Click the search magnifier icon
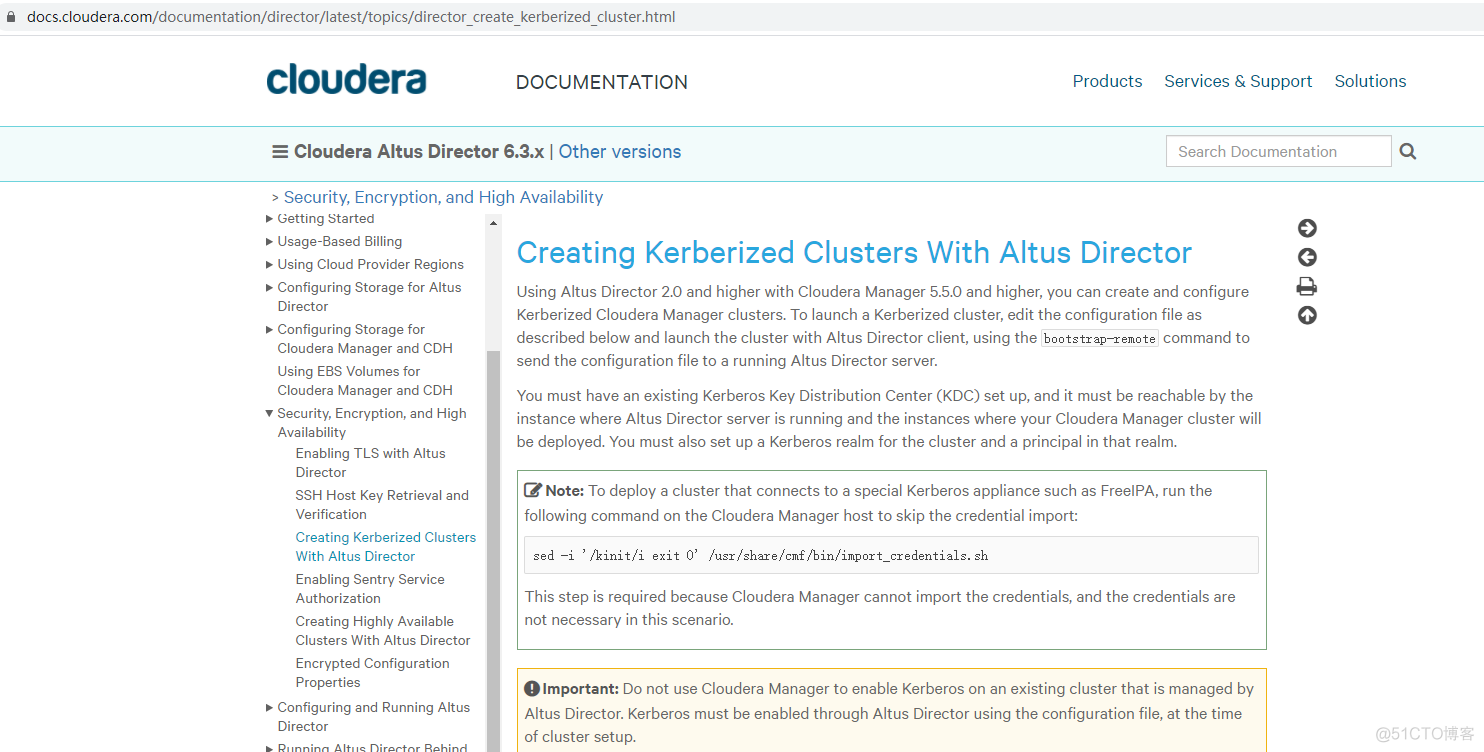Viewport: 1484px width, 752px height. (1408, 151)
